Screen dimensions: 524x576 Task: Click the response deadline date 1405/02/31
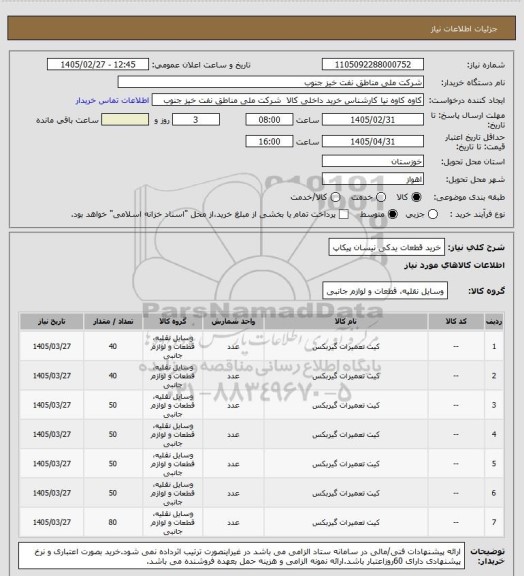[373, 120]
